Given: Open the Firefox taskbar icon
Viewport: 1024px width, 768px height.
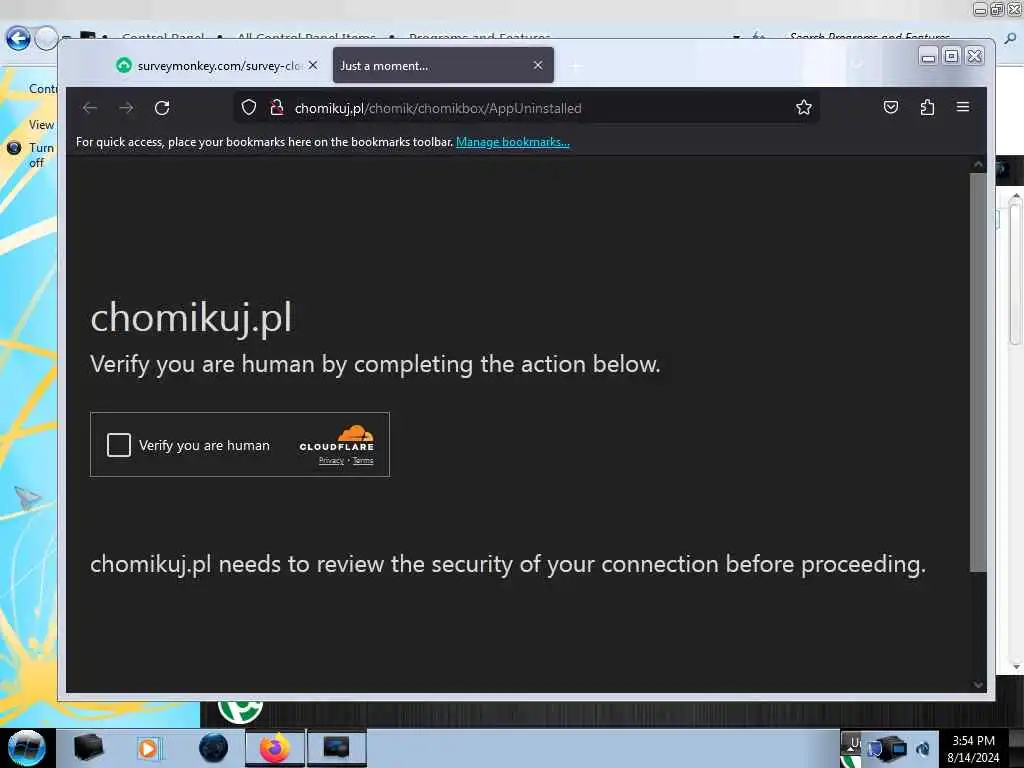Looking at the screenshot, I should pos(275,748).
